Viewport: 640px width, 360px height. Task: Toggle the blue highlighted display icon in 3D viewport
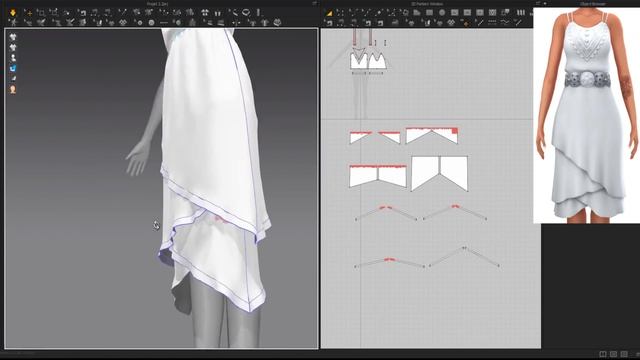[x=13, y=68]
